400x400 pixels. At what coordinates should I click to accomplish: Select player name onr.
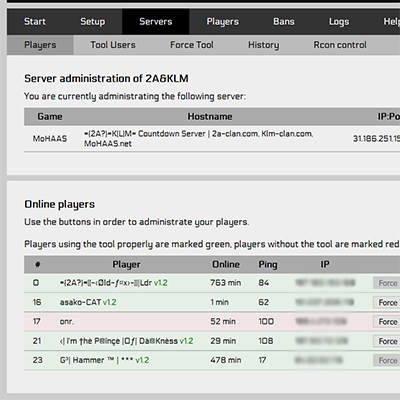coord(67,322)
